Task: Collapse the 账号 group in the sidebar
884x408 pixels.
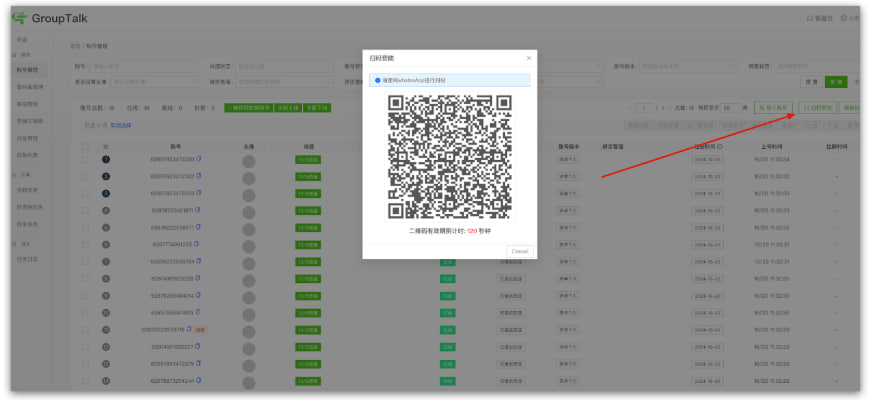Action: [x=21, y=55]
